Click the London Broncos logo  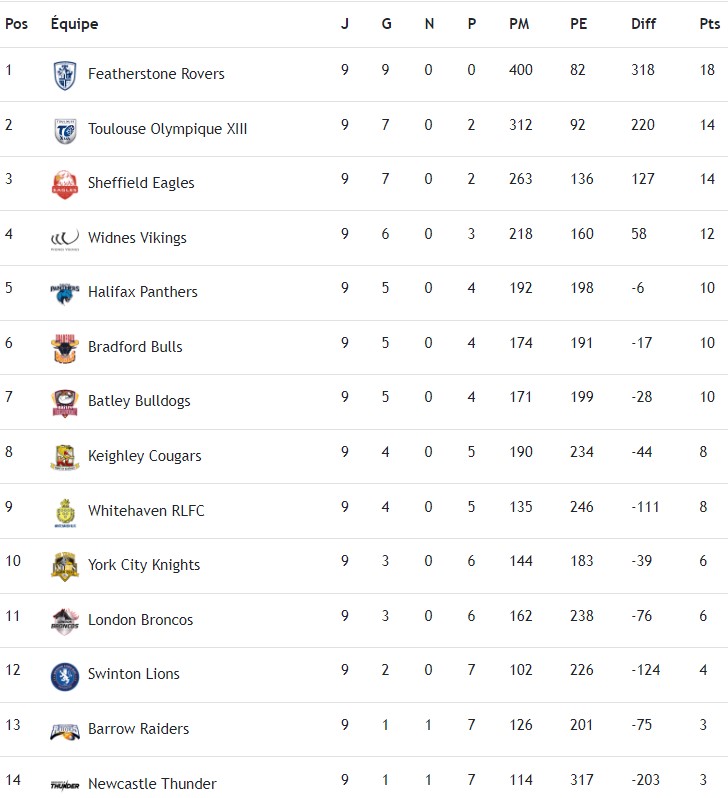(x=65, y=621)
